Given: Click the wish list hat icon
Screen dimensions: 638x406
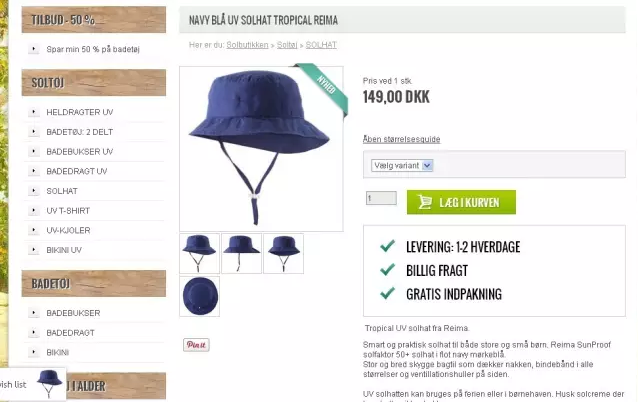Looking at the screenshot, I should click(x=49, y=384).
